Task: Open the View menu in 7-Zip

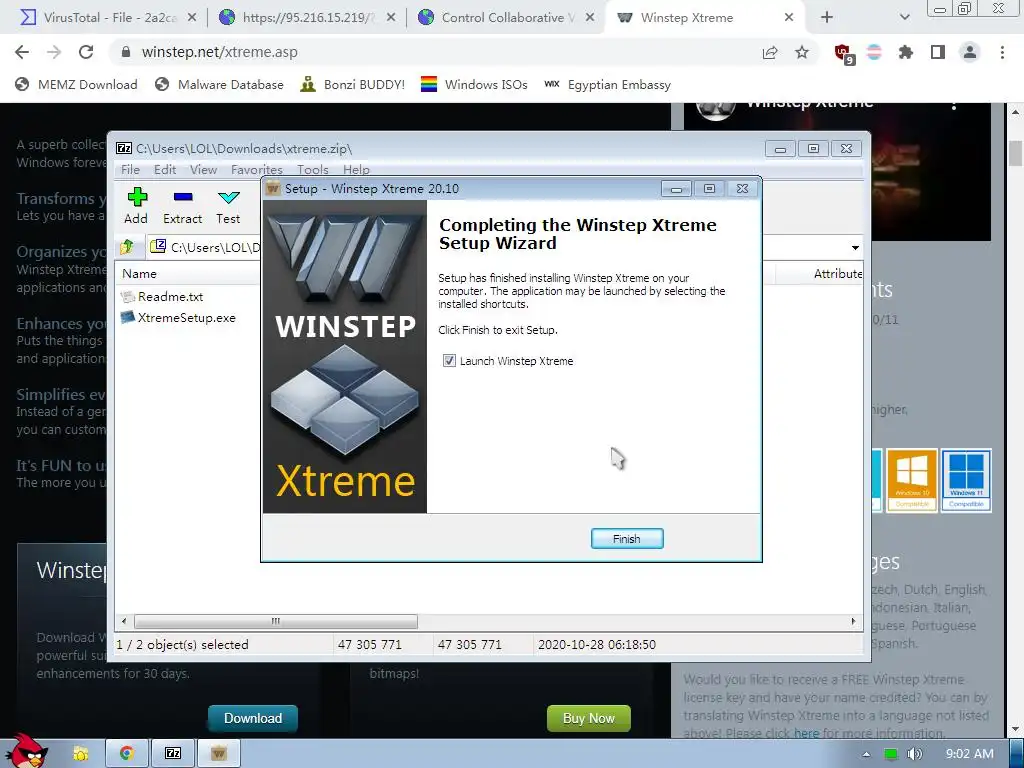Action: click(203, 169)
